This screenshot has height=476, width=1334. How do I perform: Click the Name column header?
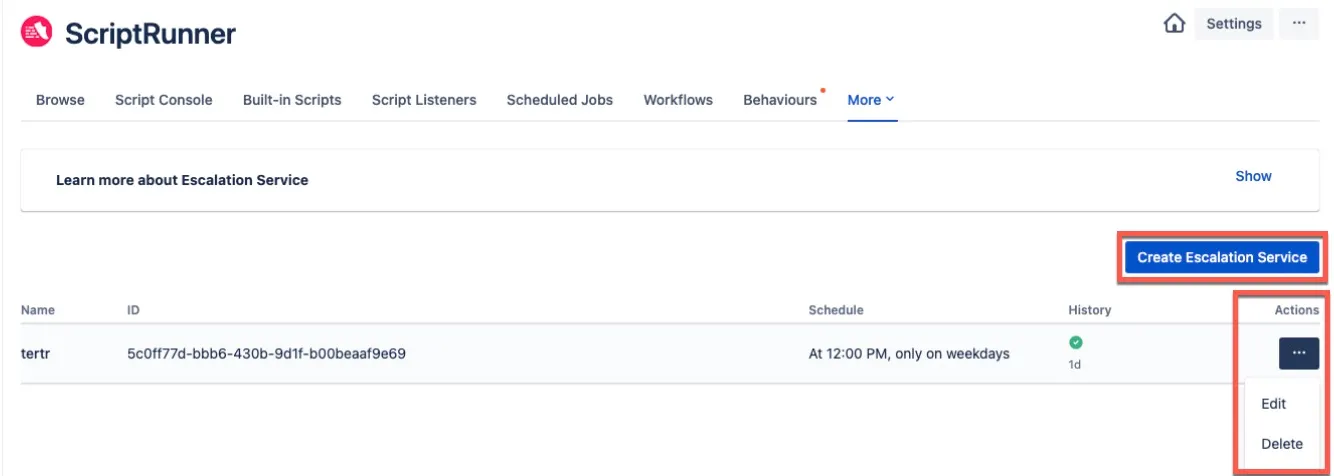tap(38, 310)
